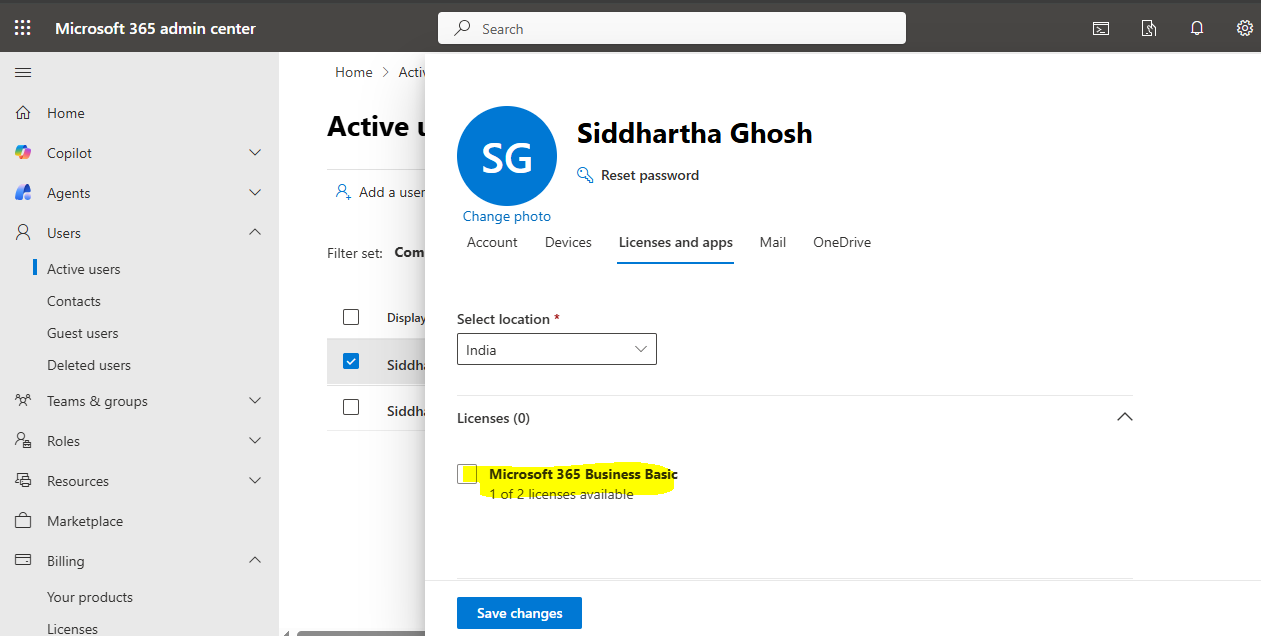The height and width of the screenshot is (636, 1261).
Task: Click the Copilot icon in sidebar
Action: click(x=23, y=153)
